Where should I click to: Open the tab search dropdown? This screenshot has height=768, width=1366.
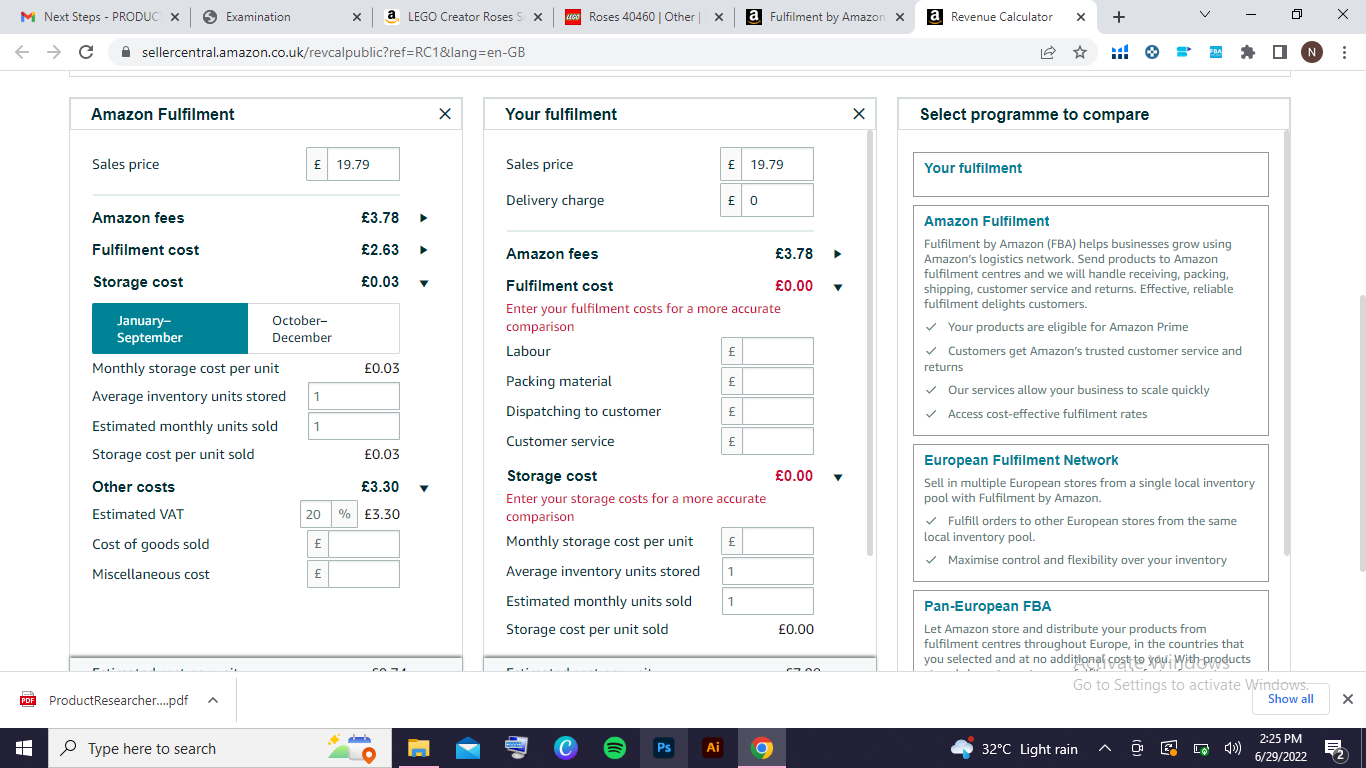[x=1204, y=15]
